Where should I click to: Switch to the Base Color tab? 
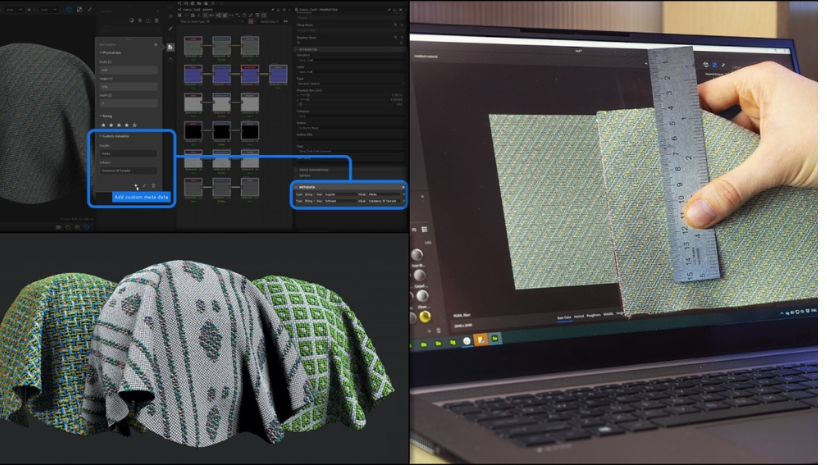pyautogui.click(x=563, y=316)
